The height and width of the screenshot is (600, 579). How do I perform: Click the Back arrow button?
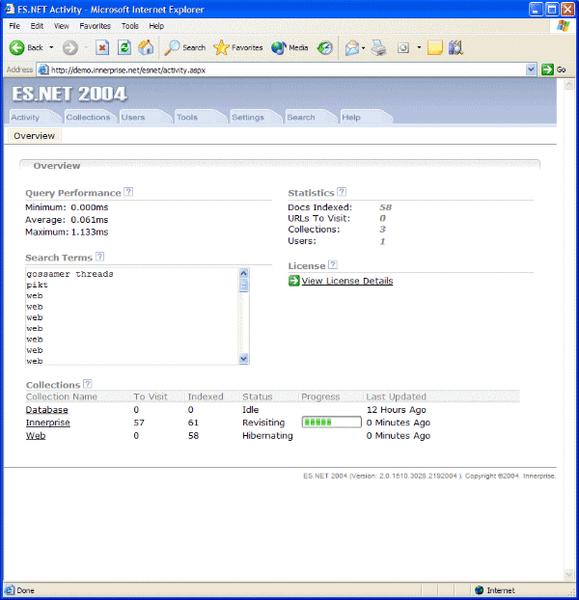17,48
